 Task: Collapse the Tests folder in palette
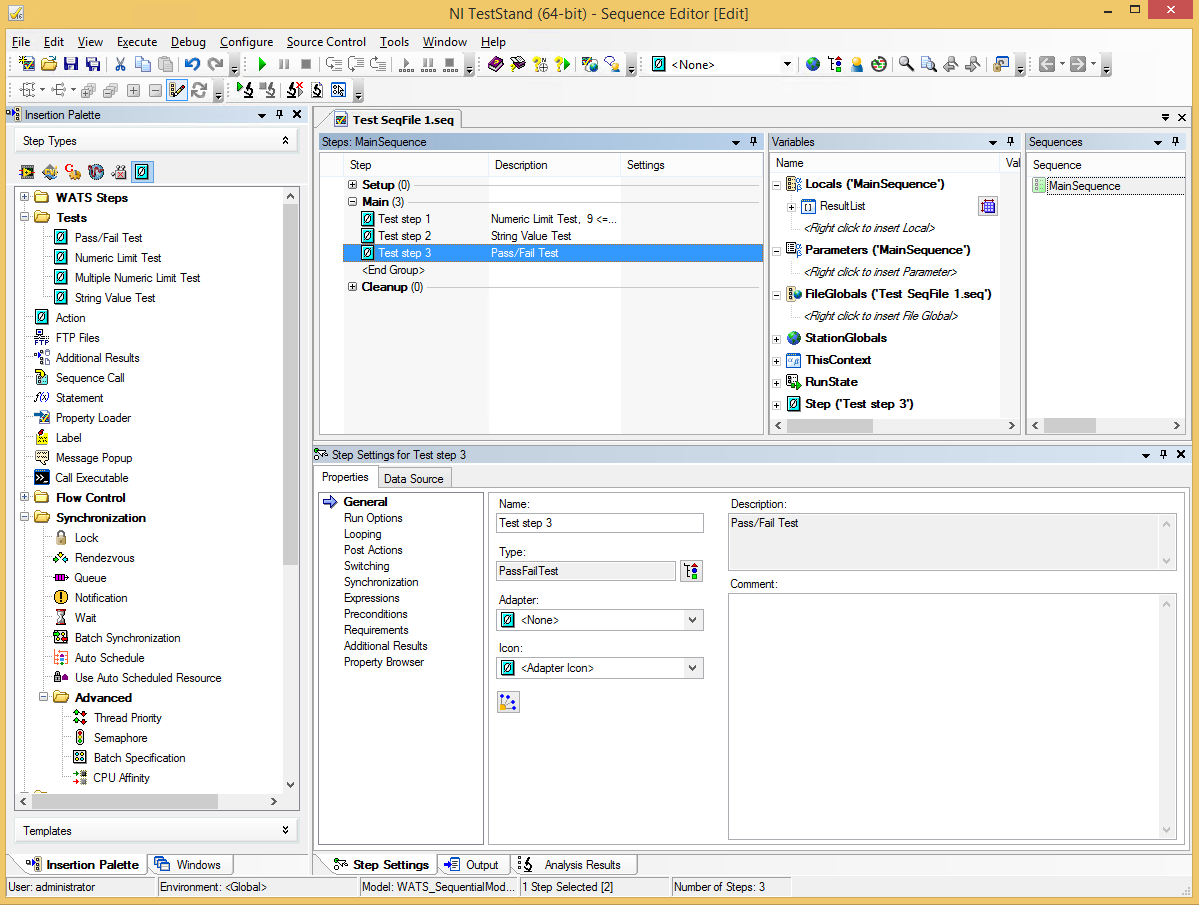[24, 217]
